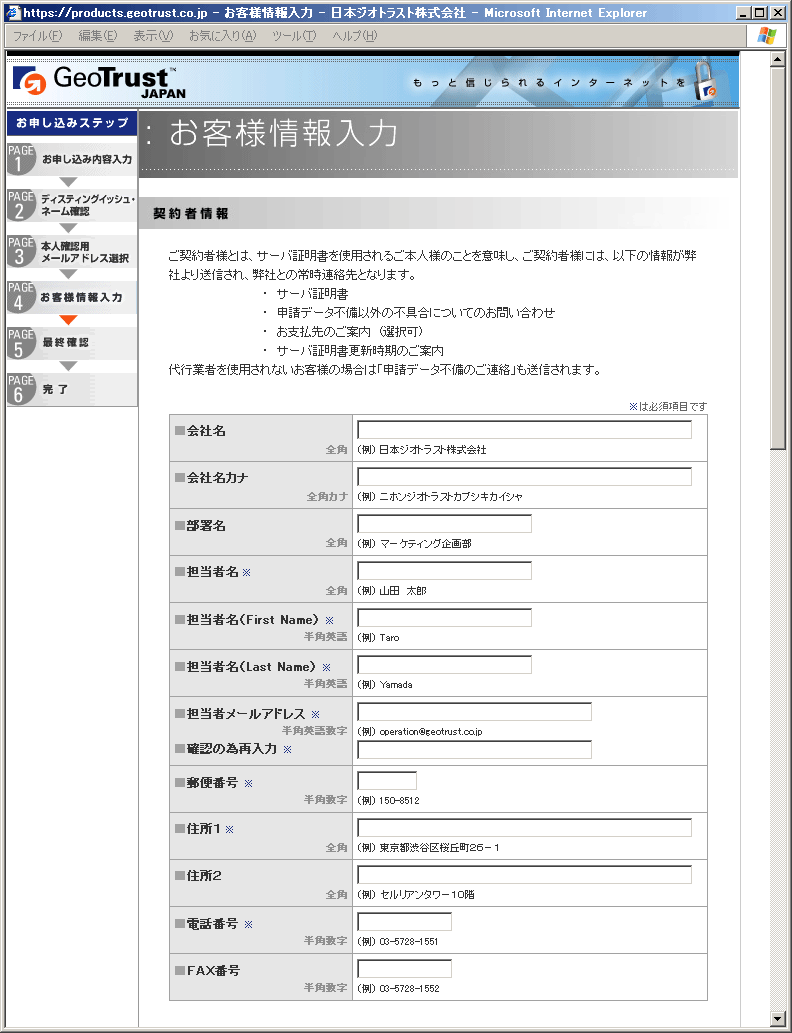Click the PAGE 4 step icon
The width and height of the screenshot is (792, 1033).
(20, 297)
